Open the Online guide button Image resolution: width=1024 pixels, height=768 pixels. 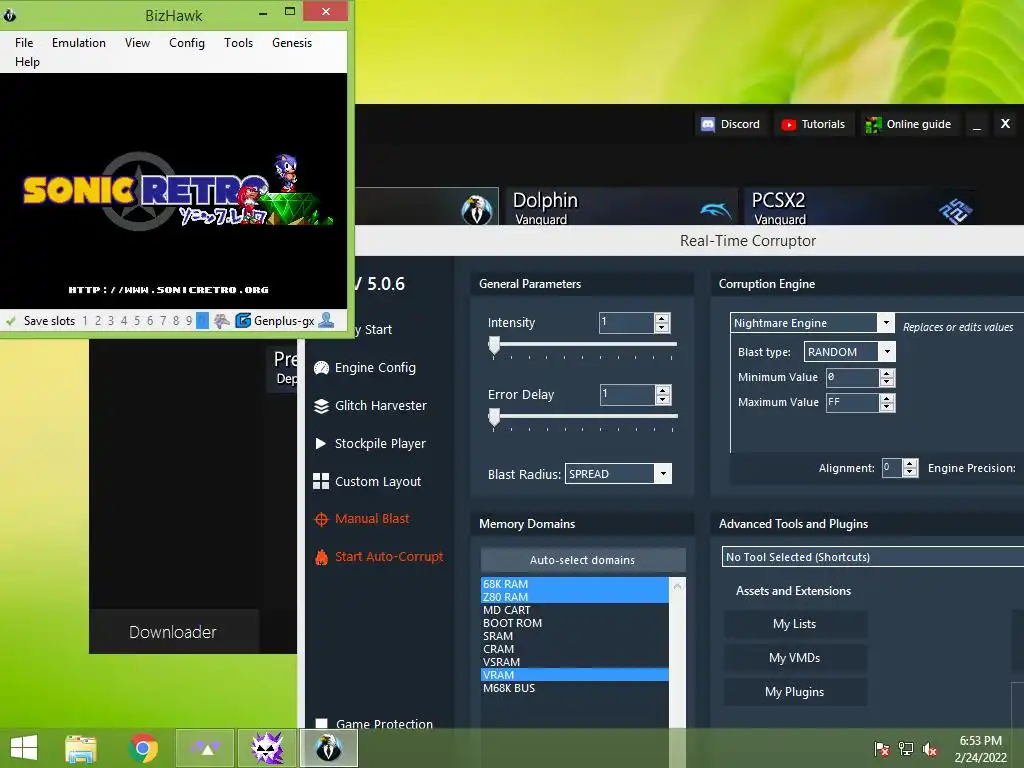click(908, 124)
